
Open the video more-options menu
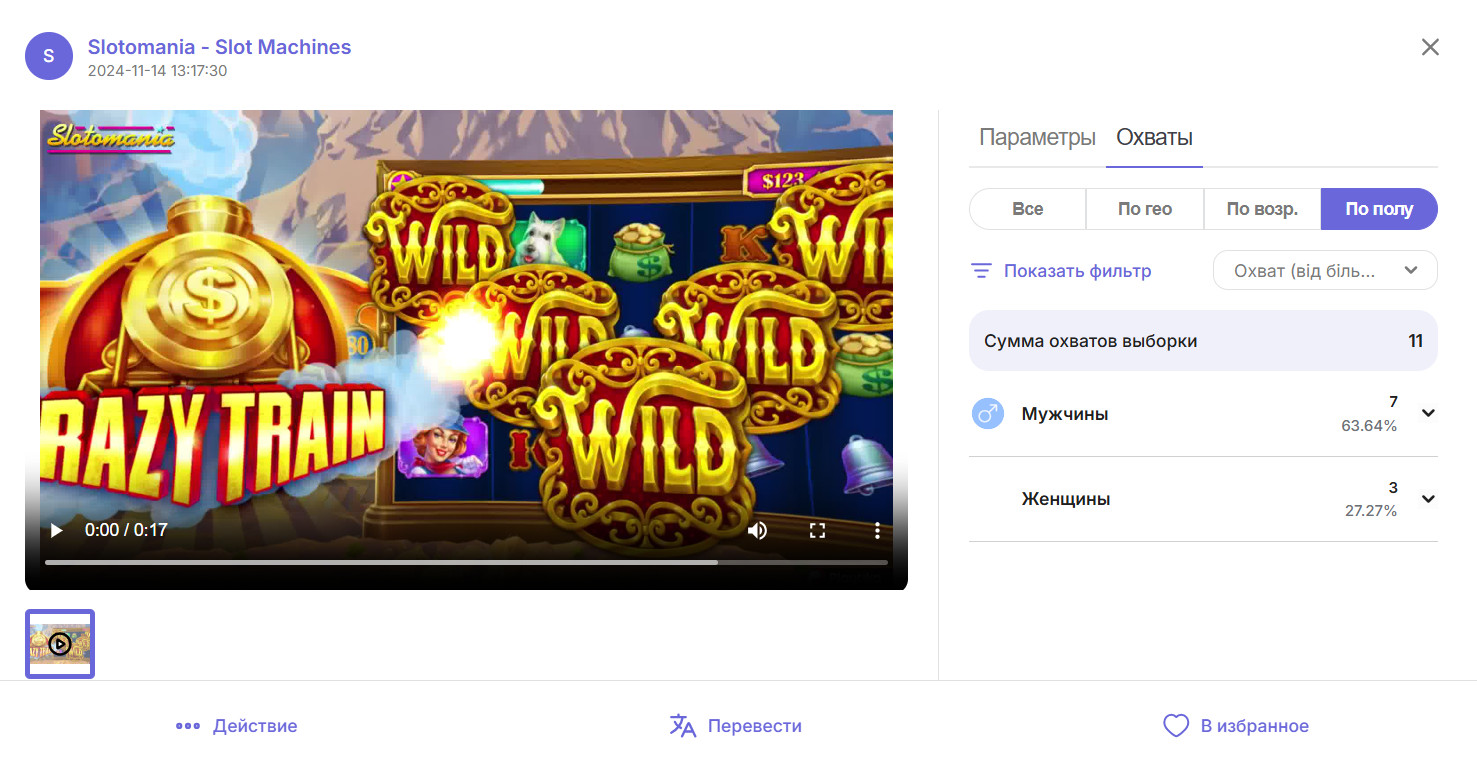877,530
